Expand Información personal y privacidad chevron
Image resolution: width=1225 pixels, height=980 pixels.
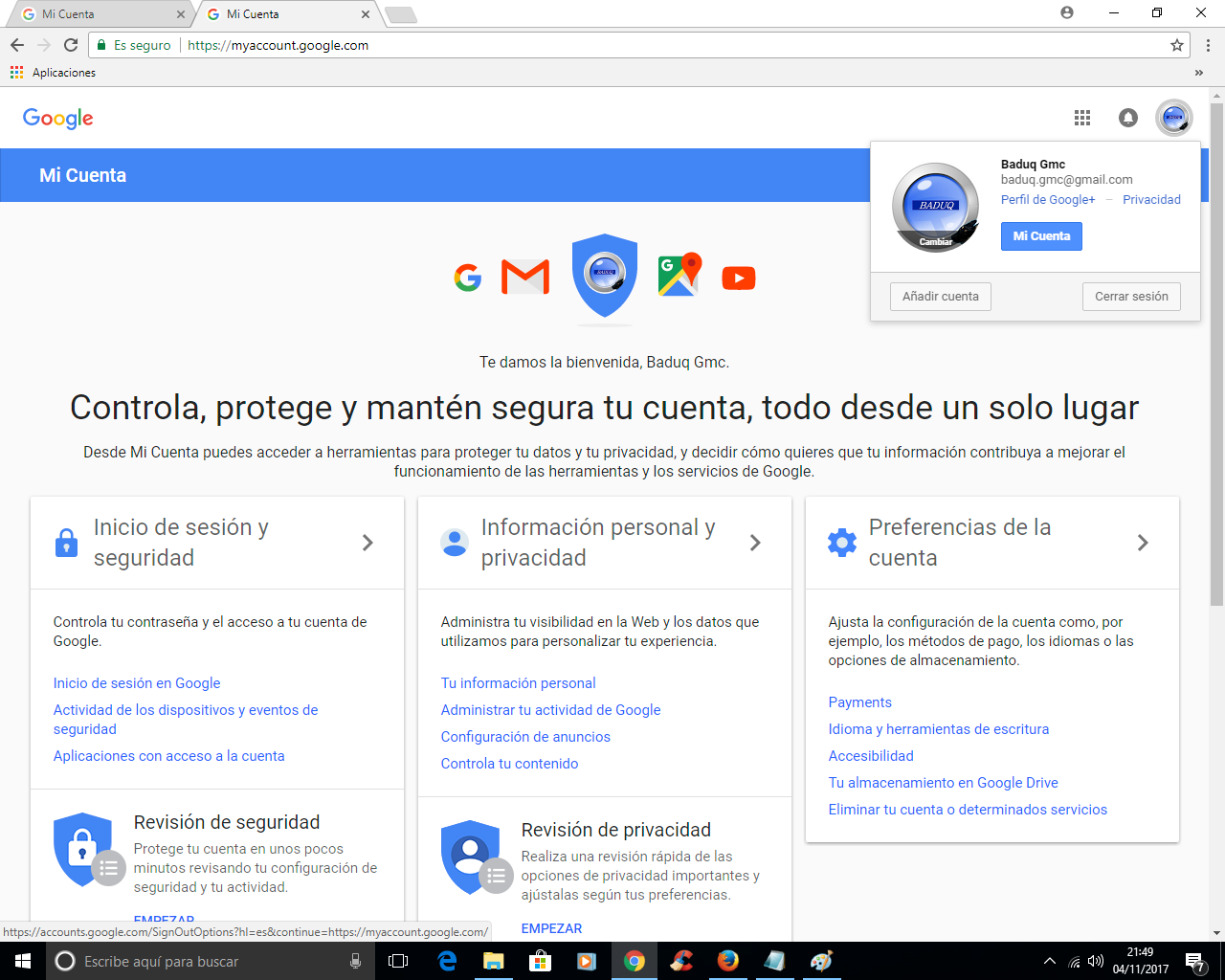click(x=755, y=543)
